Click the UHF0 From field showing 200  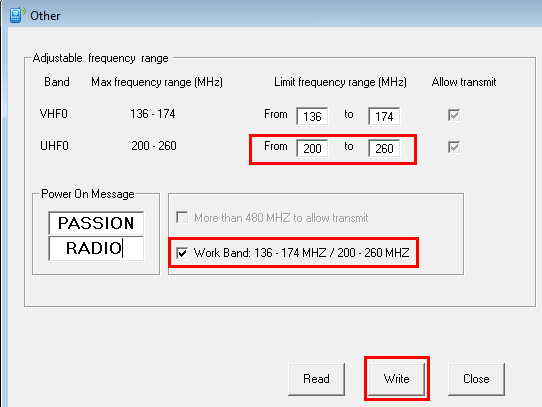(312, 148)
